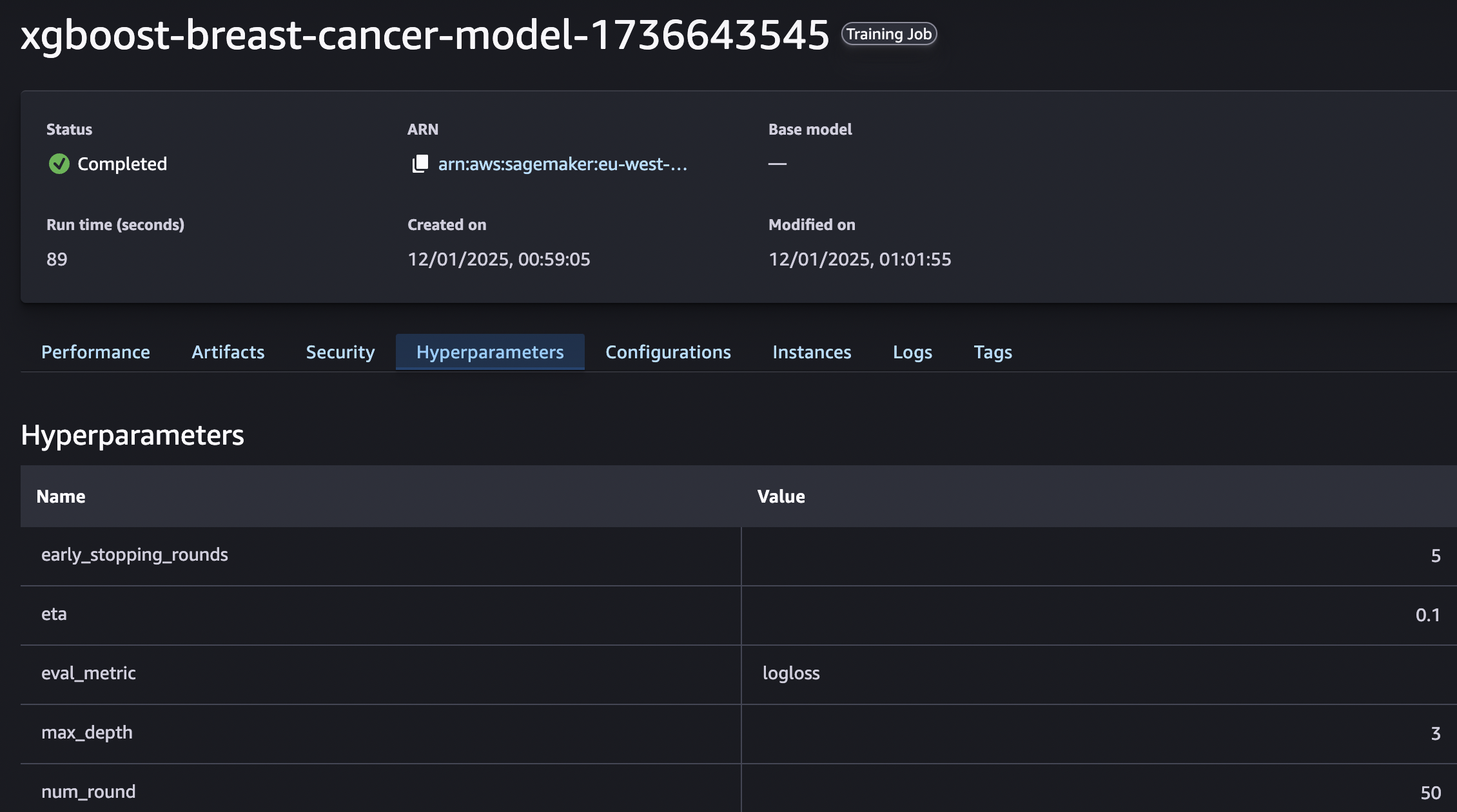
Task: Click the green Completed status checkmark icon
Action: 59,164
